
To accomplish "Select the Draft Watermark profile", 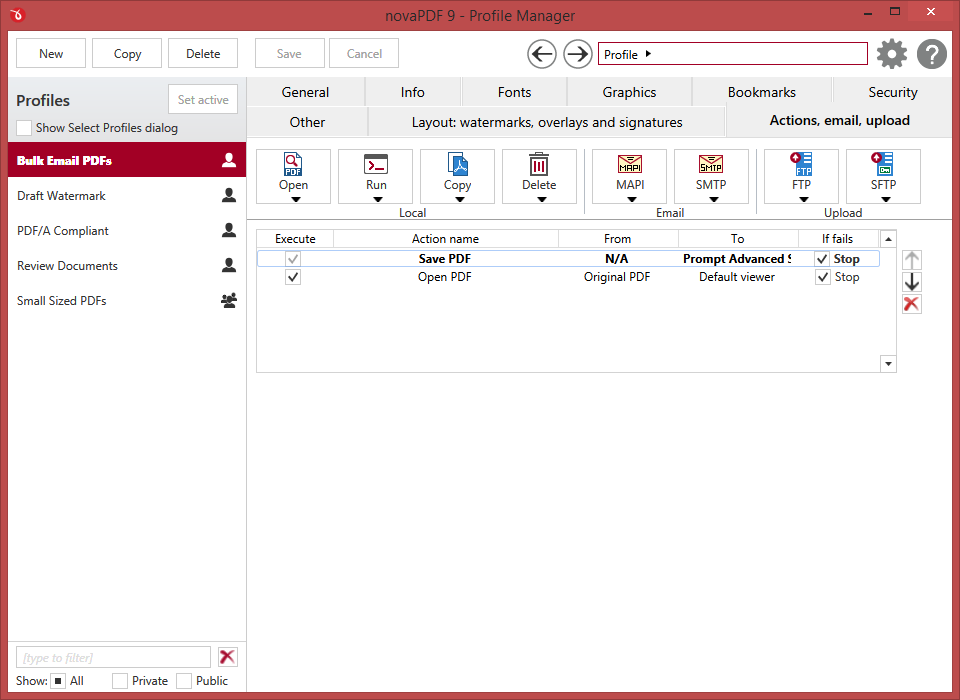I will [62, 196].
